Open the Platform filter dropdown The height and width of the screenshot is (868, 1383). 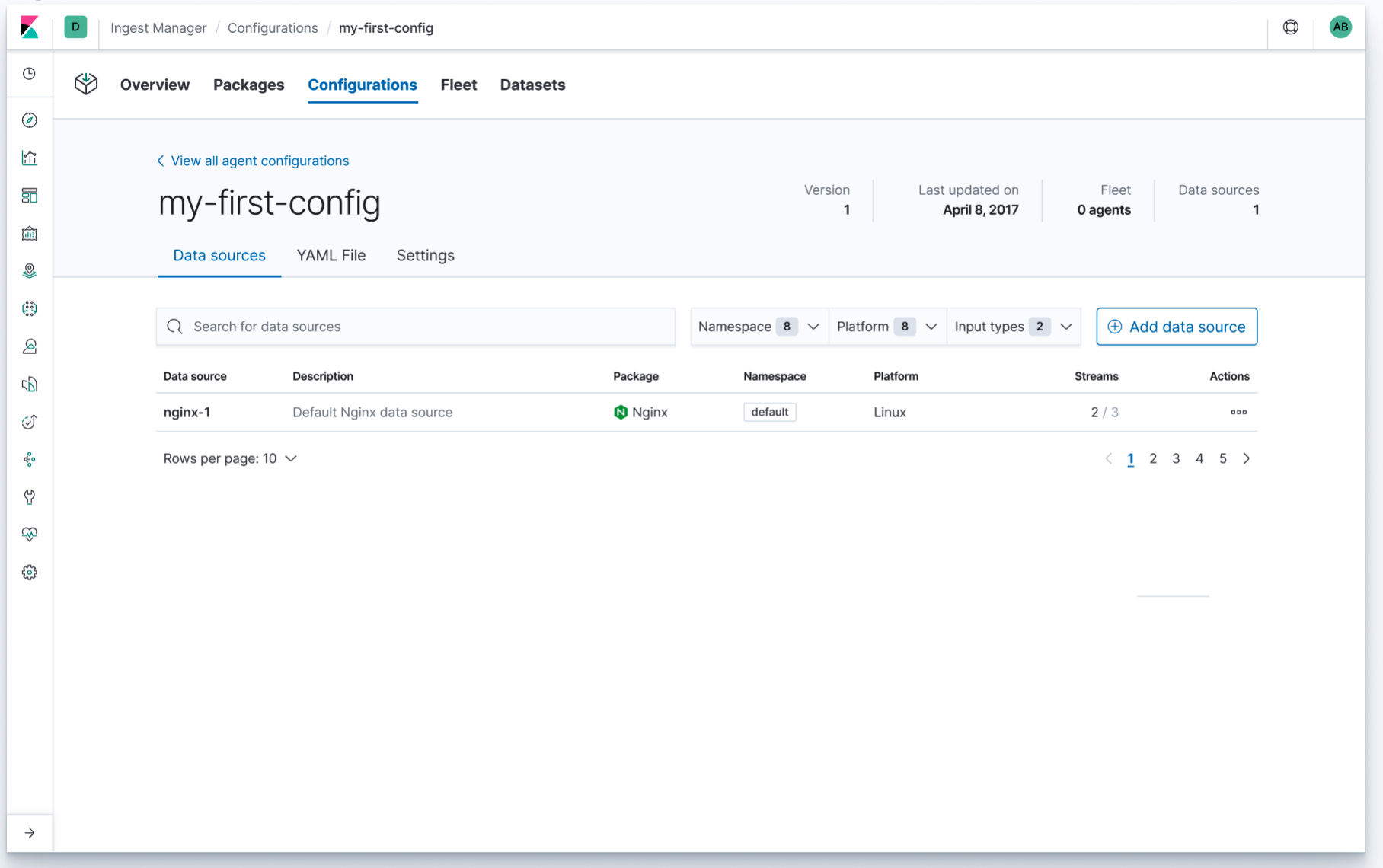(886, 326)
